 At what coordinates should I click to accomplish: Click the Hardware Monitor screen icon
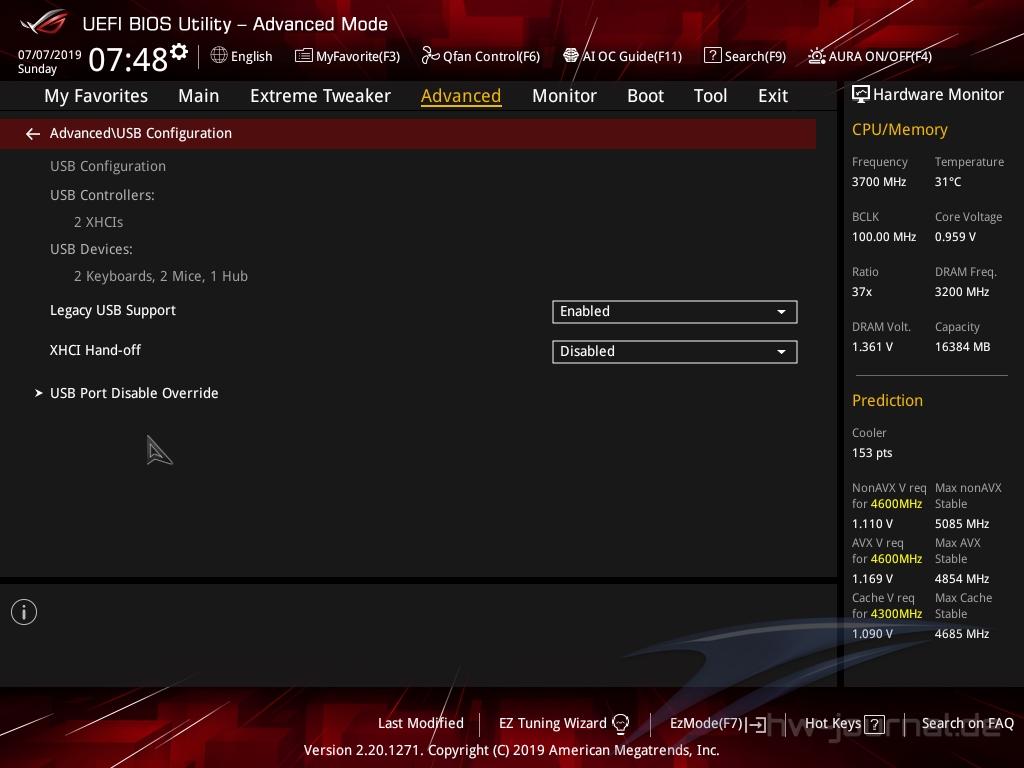click(x=861, y=95)
